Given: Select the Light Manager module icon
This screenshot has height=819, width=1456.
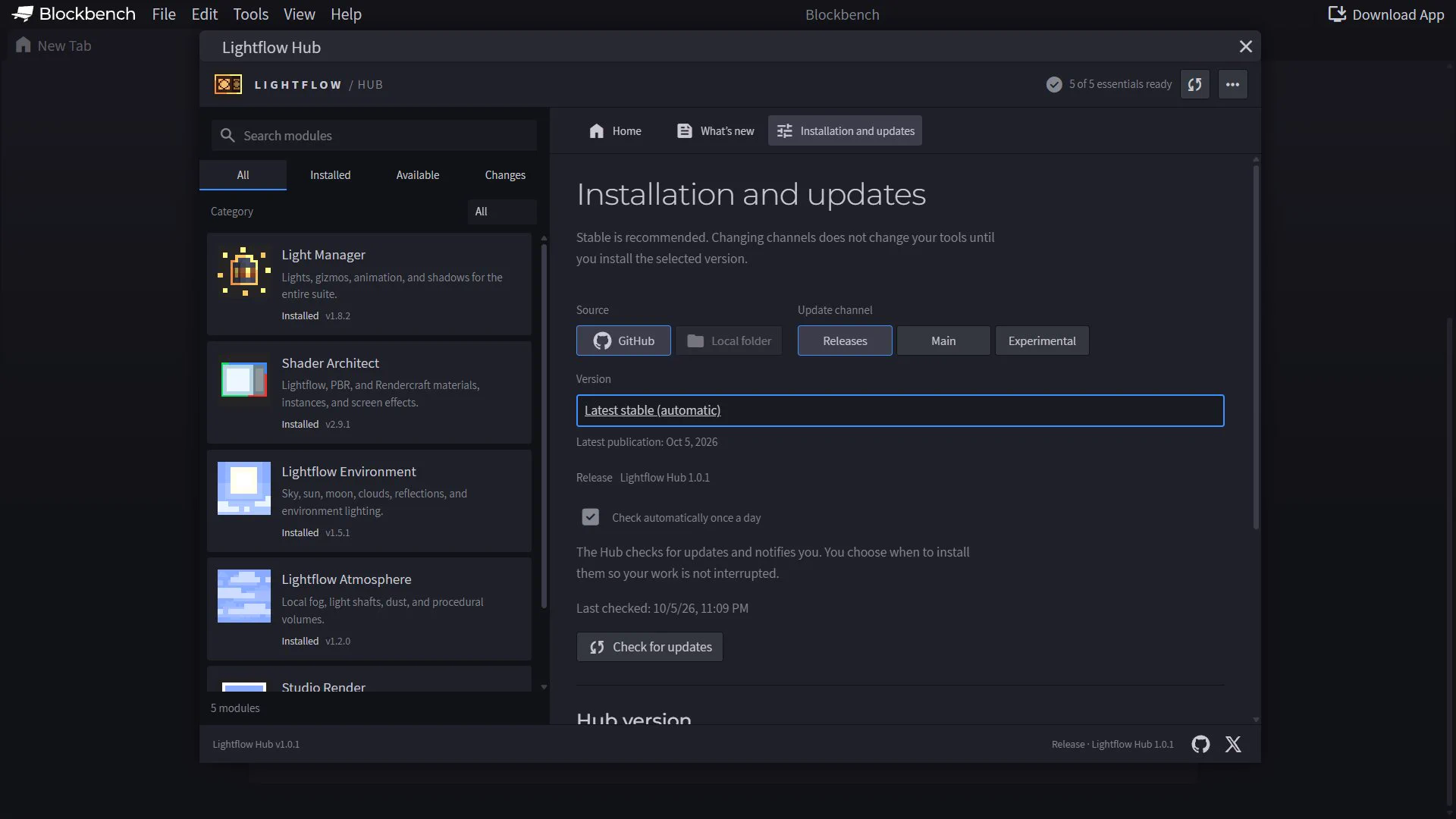Looking at the screenshot, I should pos(244,271).
